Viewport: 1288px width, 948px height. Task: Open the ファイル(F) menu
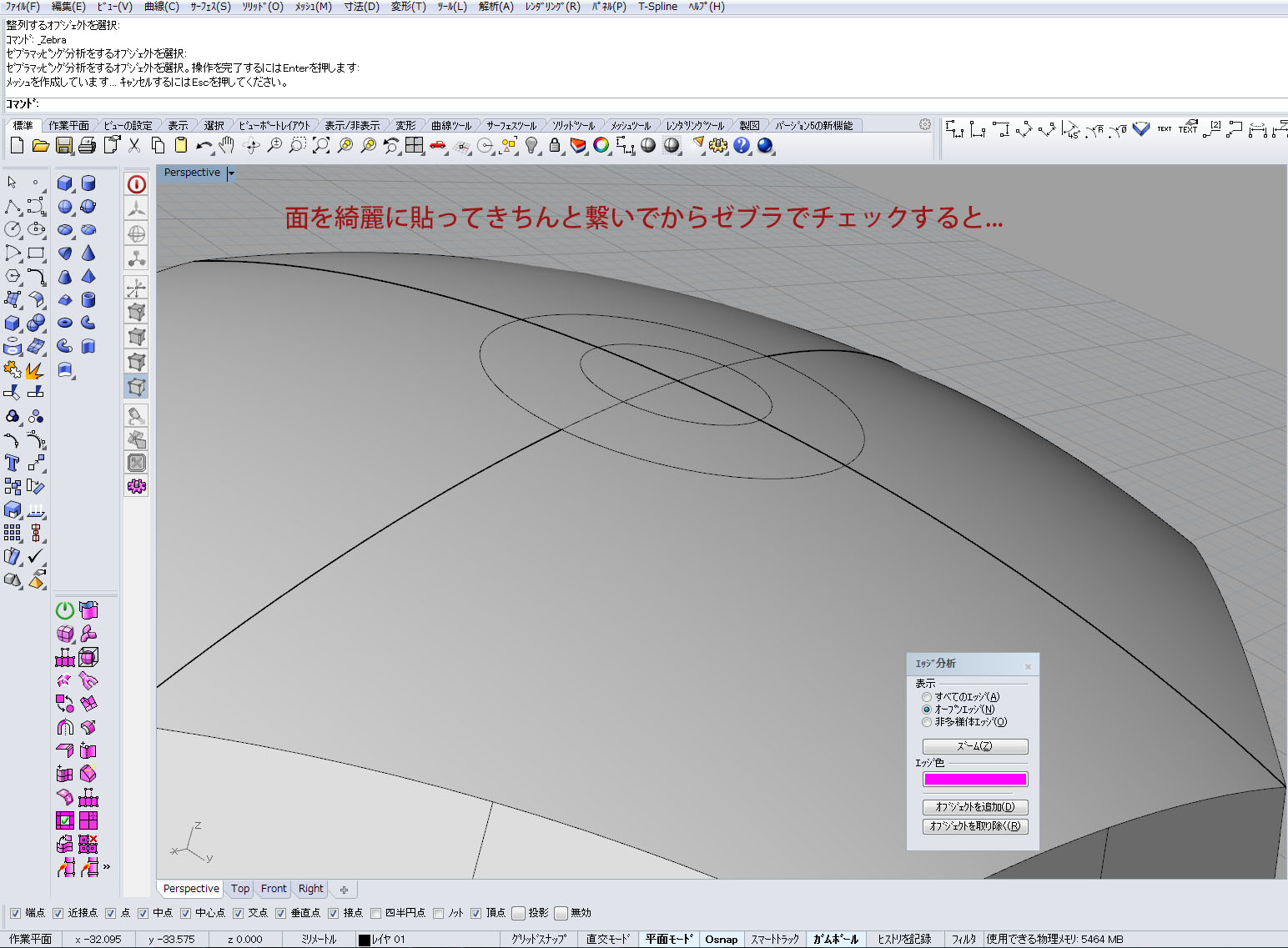pos(23,7)
